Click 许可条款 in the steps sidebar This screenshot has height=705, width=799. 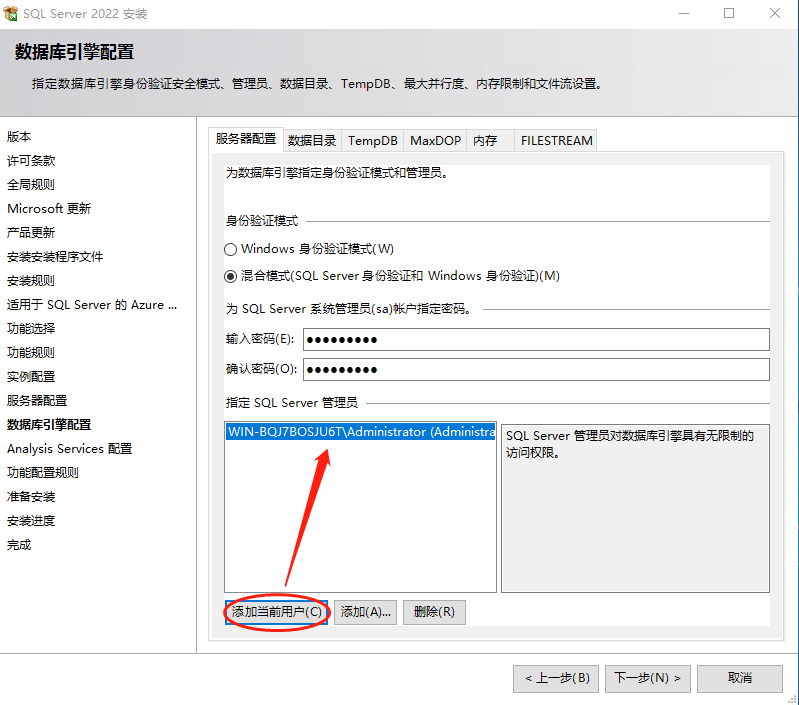pyautogui.click(x=31, y=161)
